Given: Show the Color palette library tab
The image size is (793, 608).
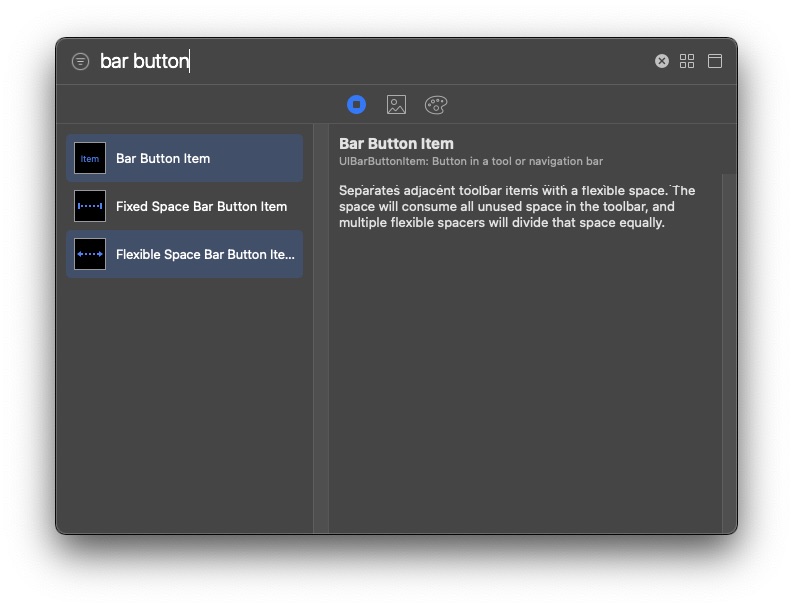Looking at the screenshot, I should (436, 105).
